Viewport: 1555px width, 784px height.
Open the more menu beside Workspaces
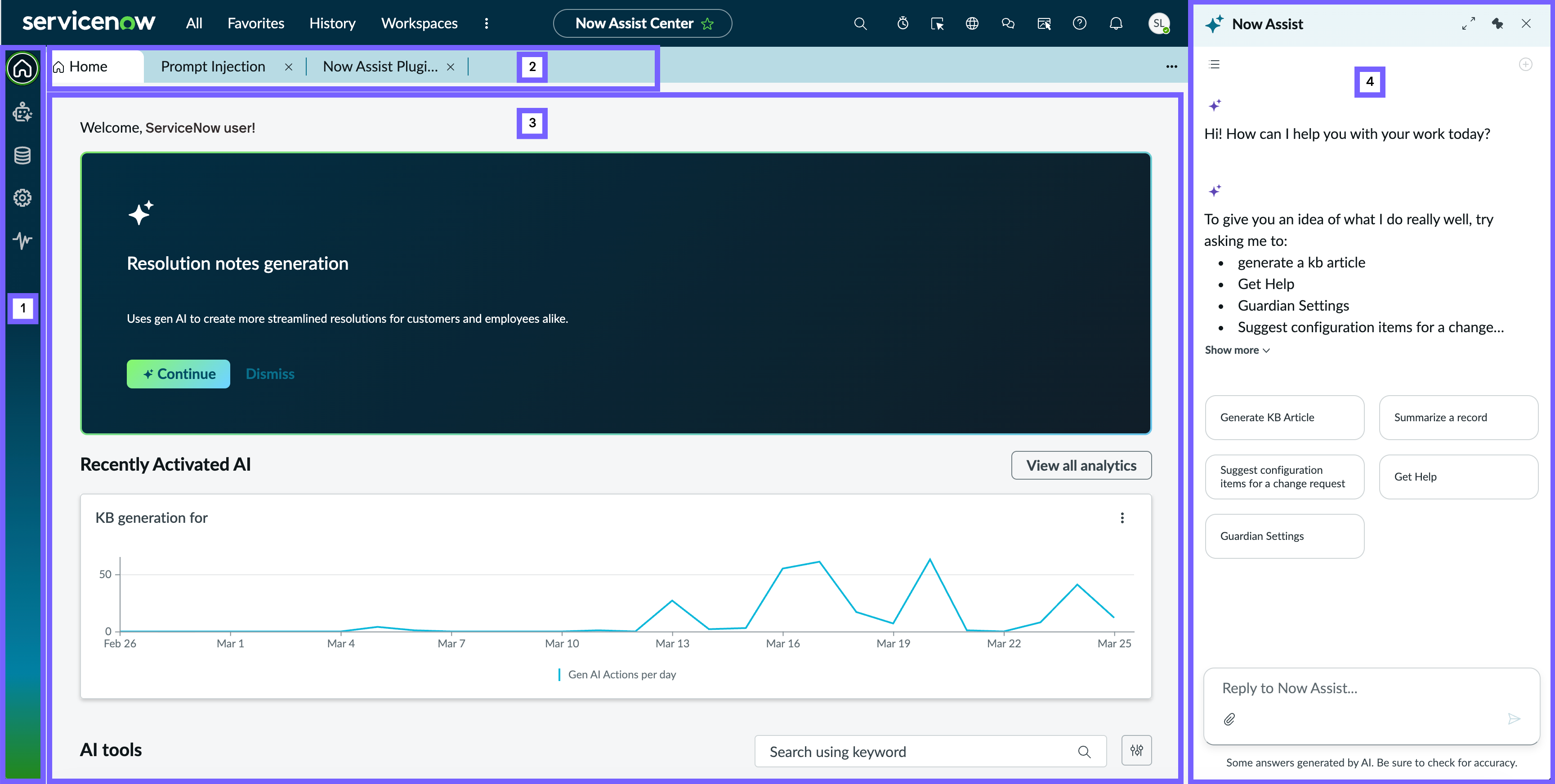coord(487,23)
